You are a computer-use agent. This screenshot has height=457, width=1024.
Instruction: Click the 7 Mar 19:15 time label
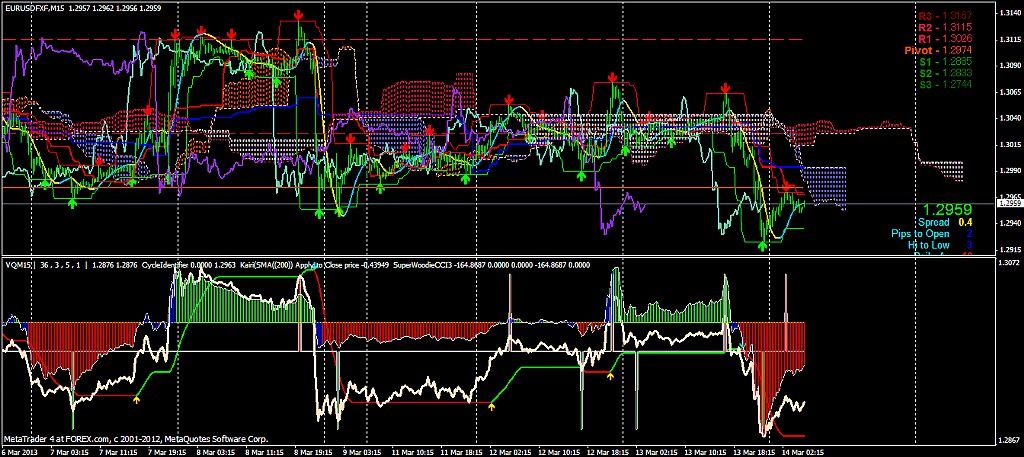coord(166,452)
